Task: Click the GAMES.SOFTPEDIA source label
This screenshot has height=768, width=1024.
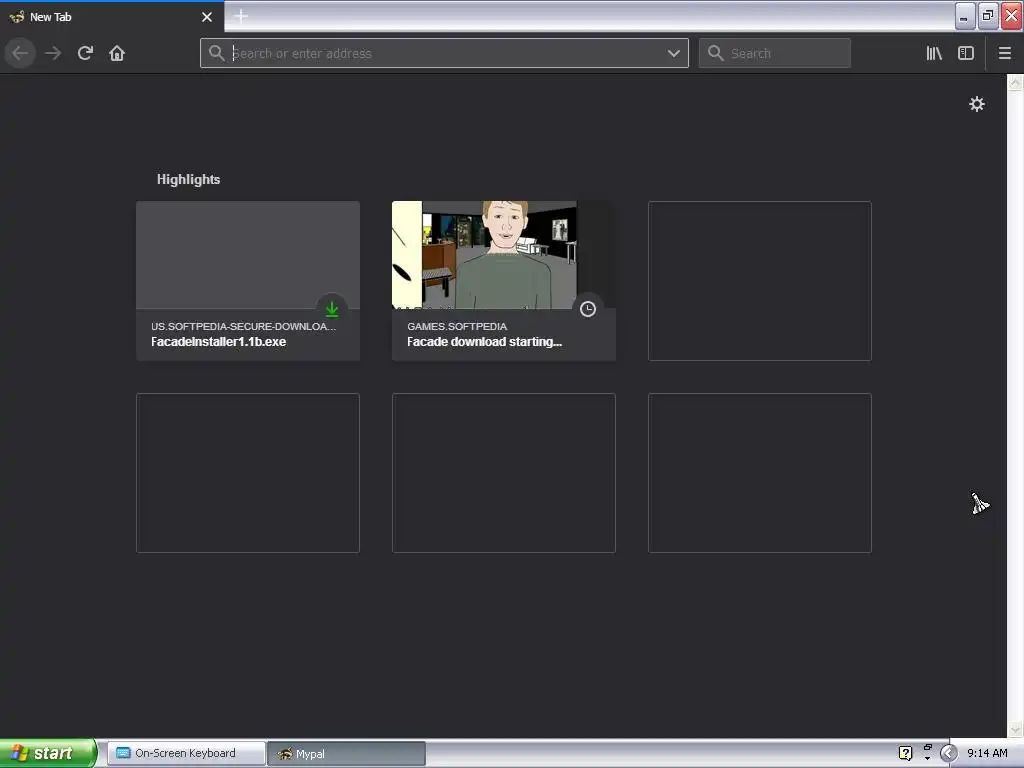Action: pyautogui.click(x=457, y=326)
